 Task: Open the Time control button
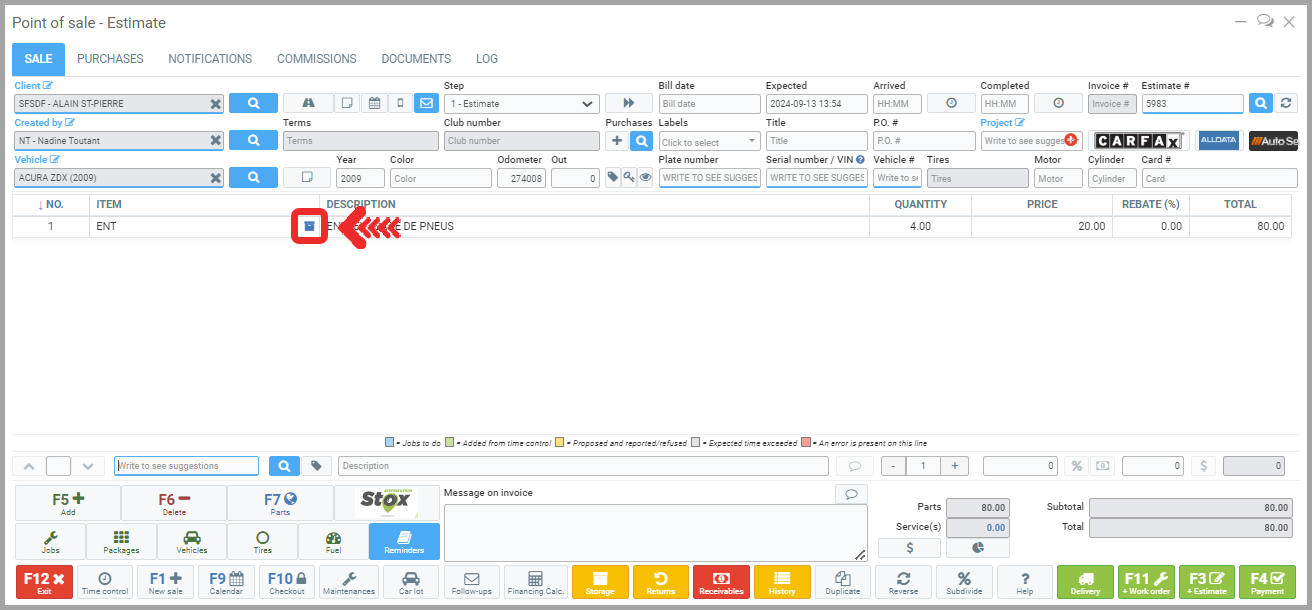(x=105, y=582)
